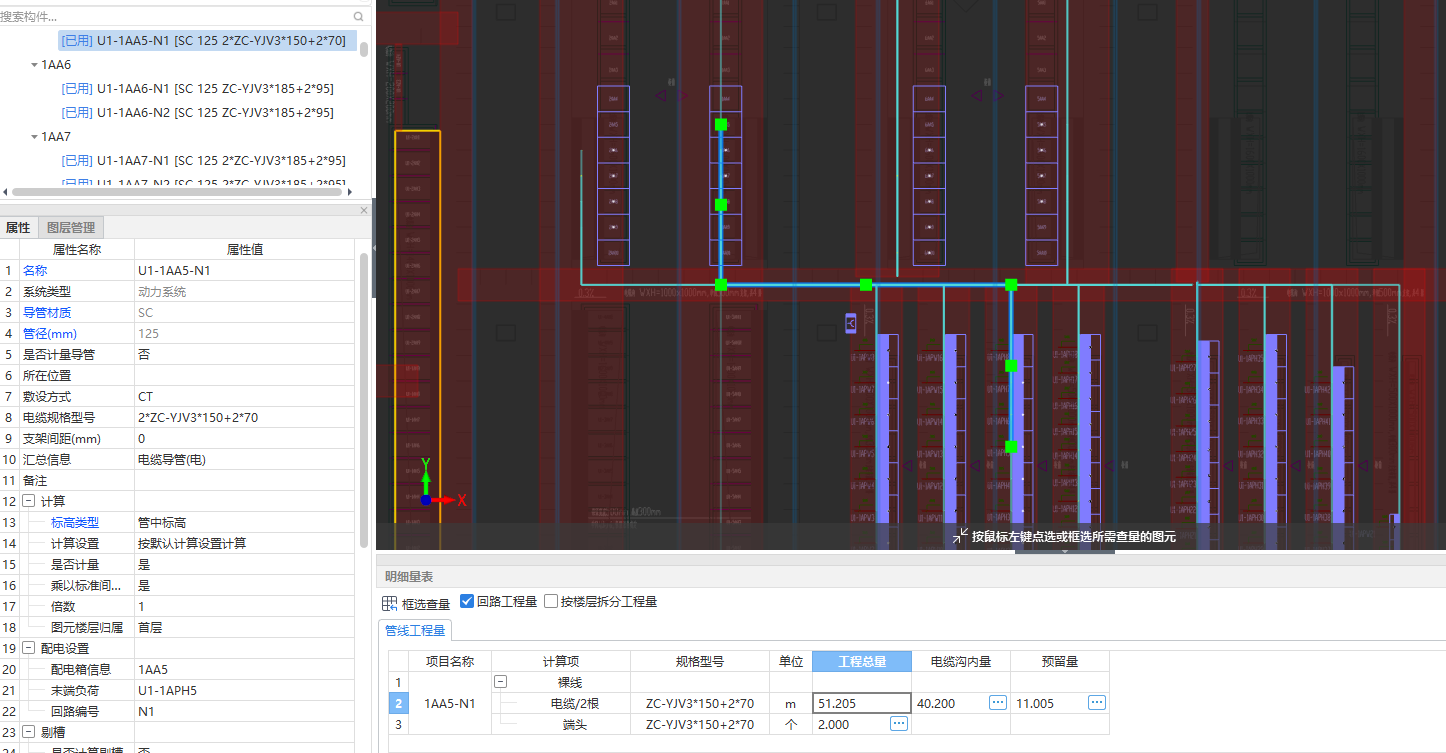Click the 1AA5-N1 project name cell
Viewport: 1446px width, 753px height.
[450, 703]
